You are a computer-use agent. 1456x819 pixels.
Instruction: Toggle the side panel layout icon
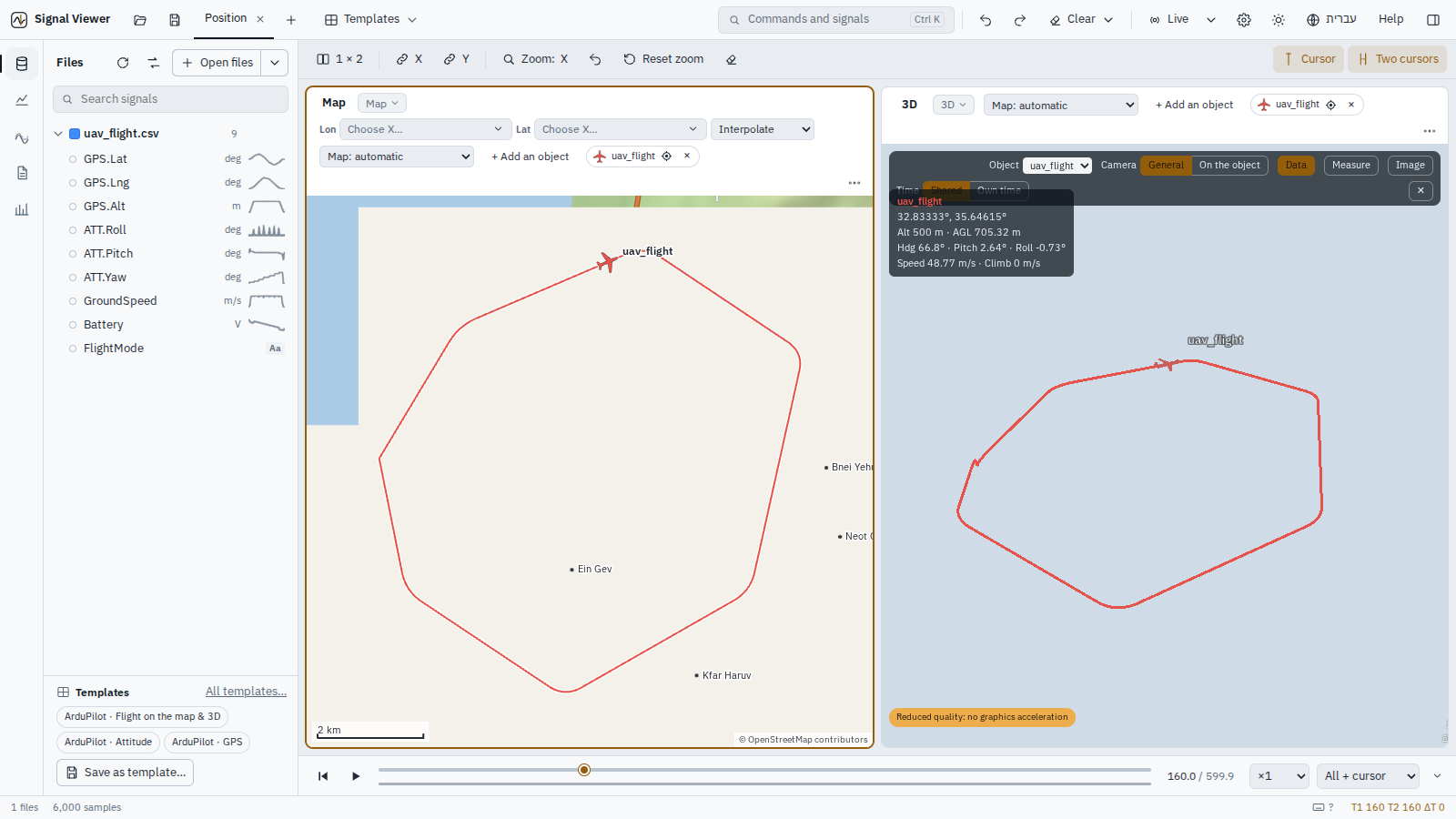point(1433,19)
